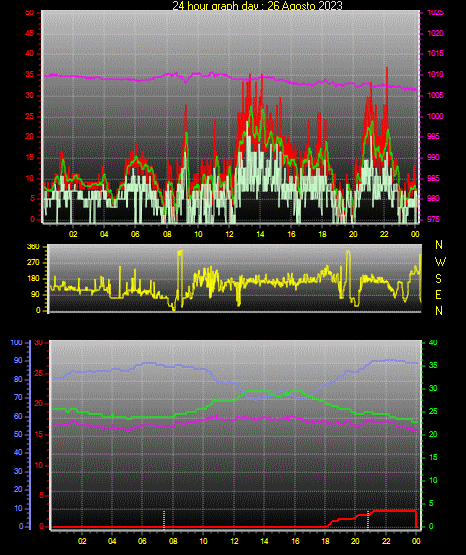The image size is (466, 555).
Task: Click the W compass label beside direction graph
Action: pos(440,262)
